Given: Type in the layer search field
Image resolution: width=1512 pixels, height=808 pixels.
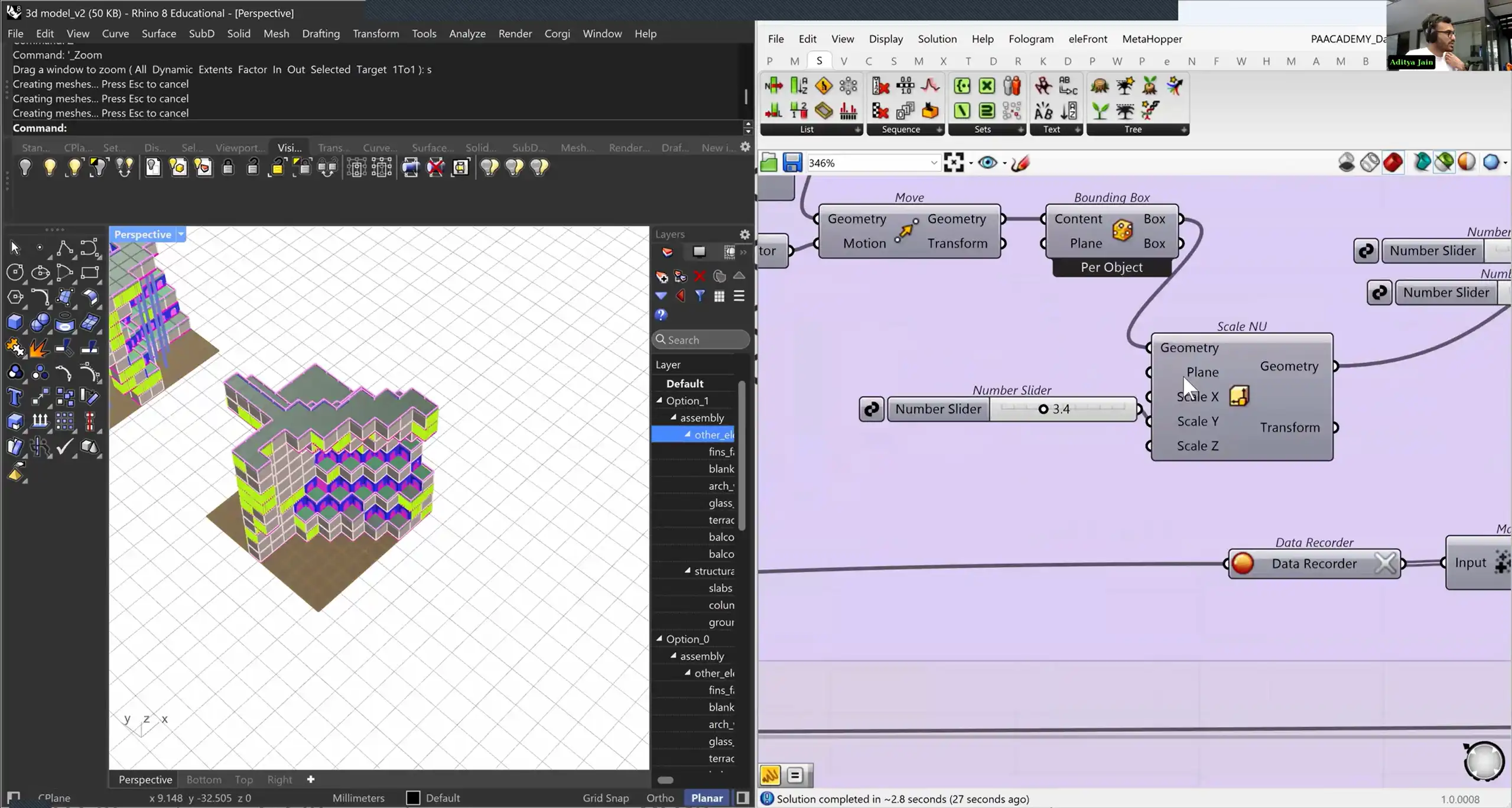Looking at the screenshot, I should point(700,339).
